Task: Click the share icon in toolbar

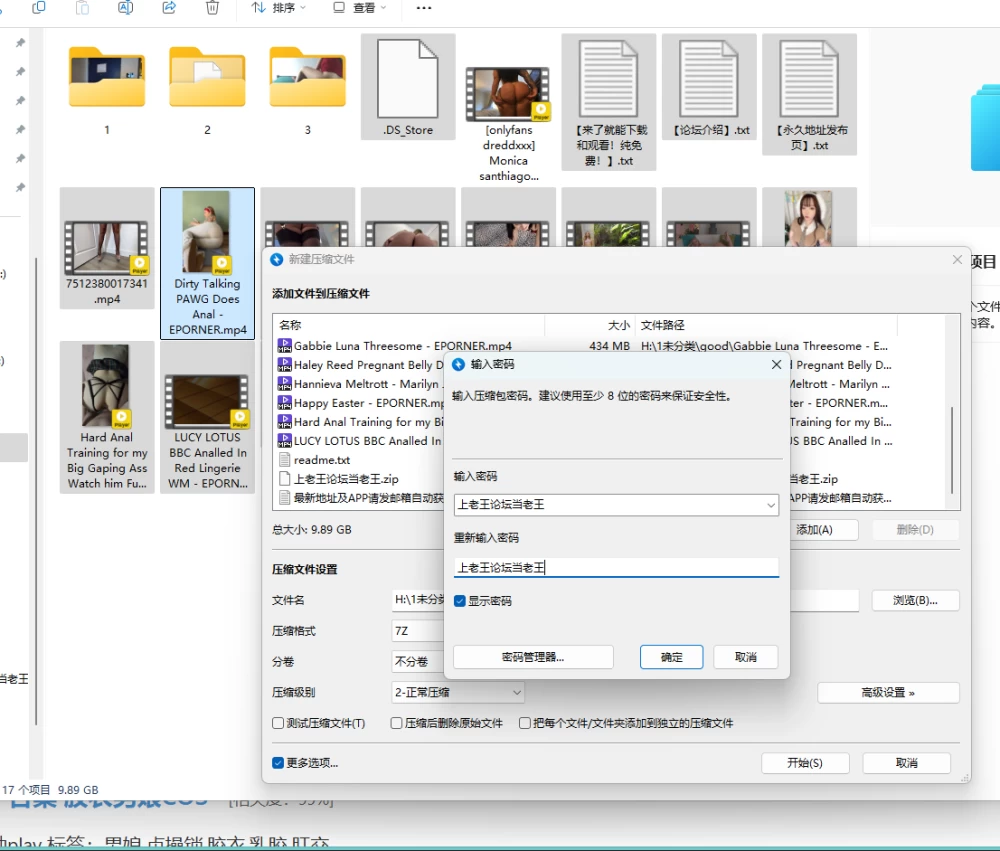Action: click(x=169, y=8)
